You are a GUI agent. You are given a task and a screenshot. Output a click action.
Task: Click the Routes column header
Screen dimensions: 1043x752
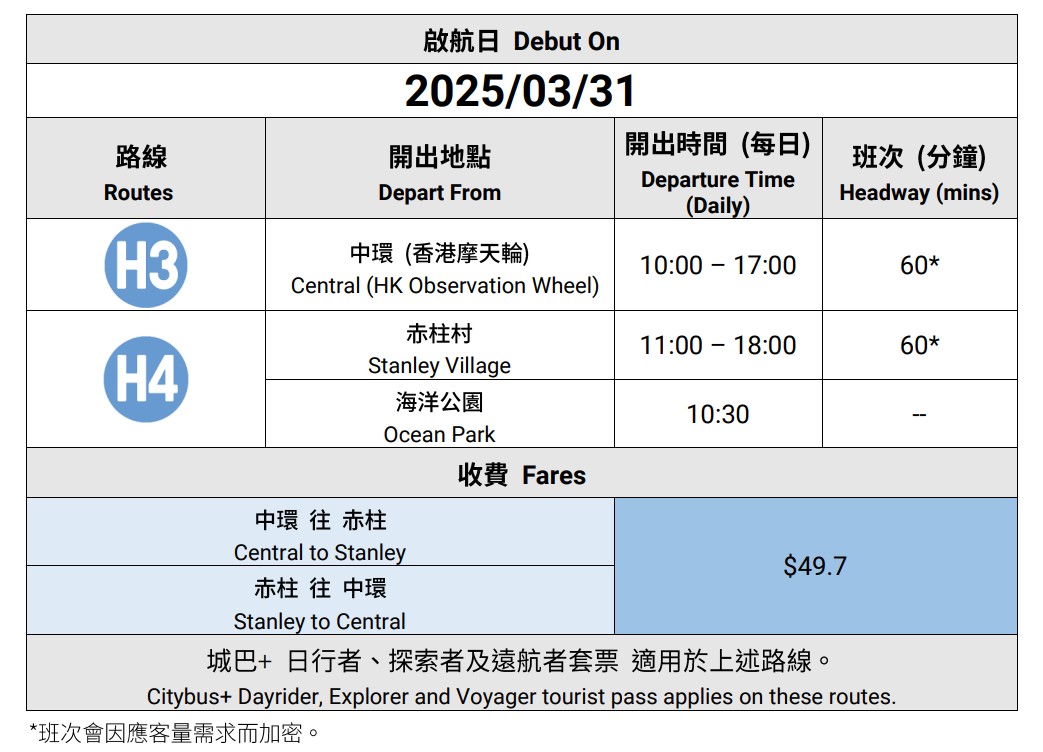139,173
